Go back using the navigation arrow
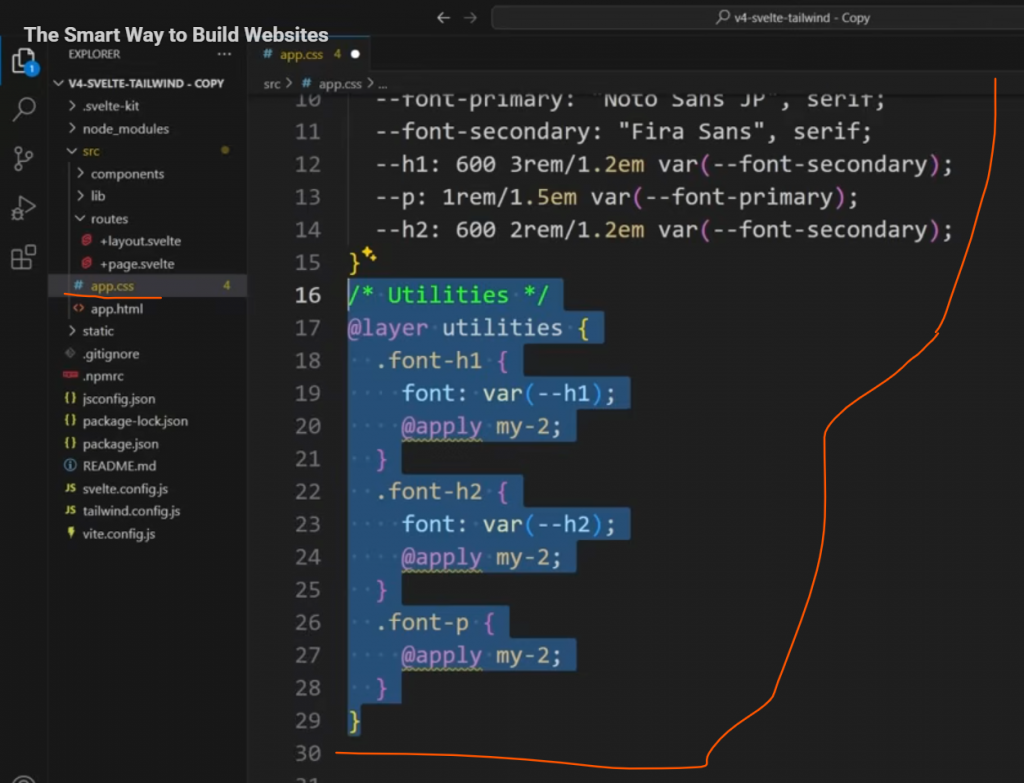Image resolution: width=1024 pixels, height=783 pixels. [444, 17]
